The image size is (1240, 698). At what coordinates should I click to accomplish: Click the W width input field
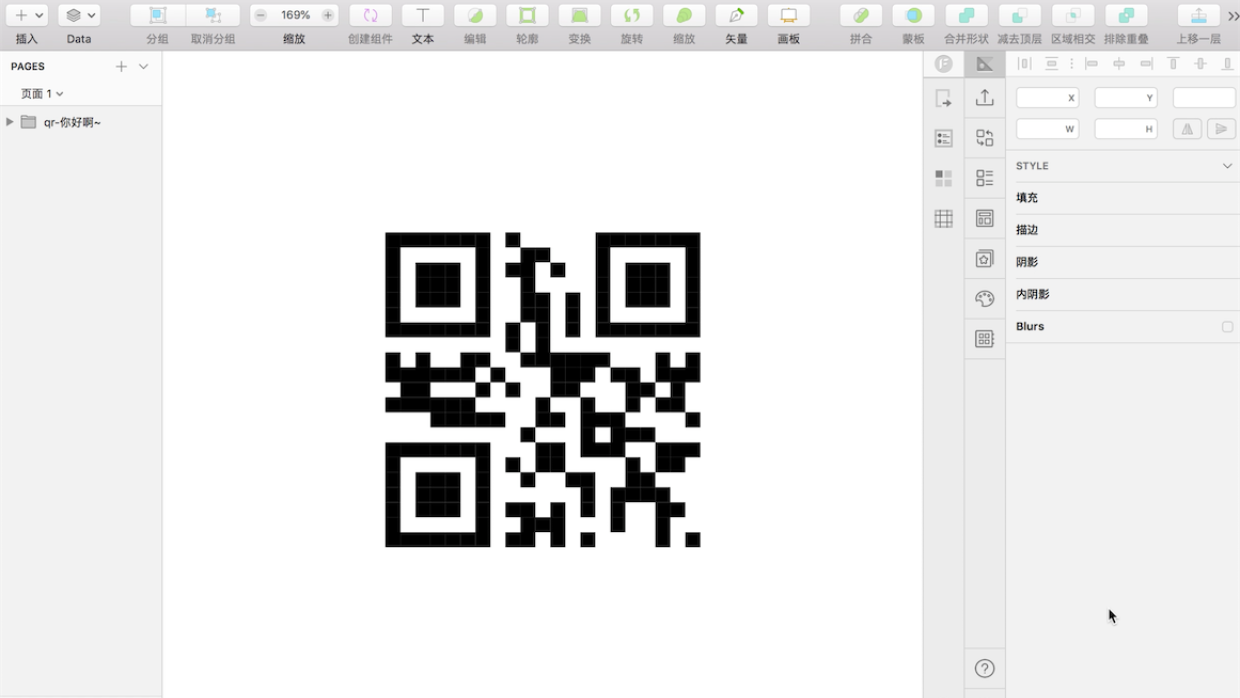[1047, 129]
